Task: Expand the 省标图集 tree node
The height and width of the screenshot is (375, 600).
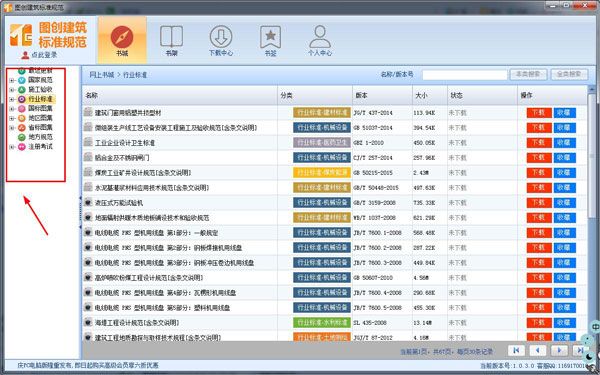Action: click(12, 127)
